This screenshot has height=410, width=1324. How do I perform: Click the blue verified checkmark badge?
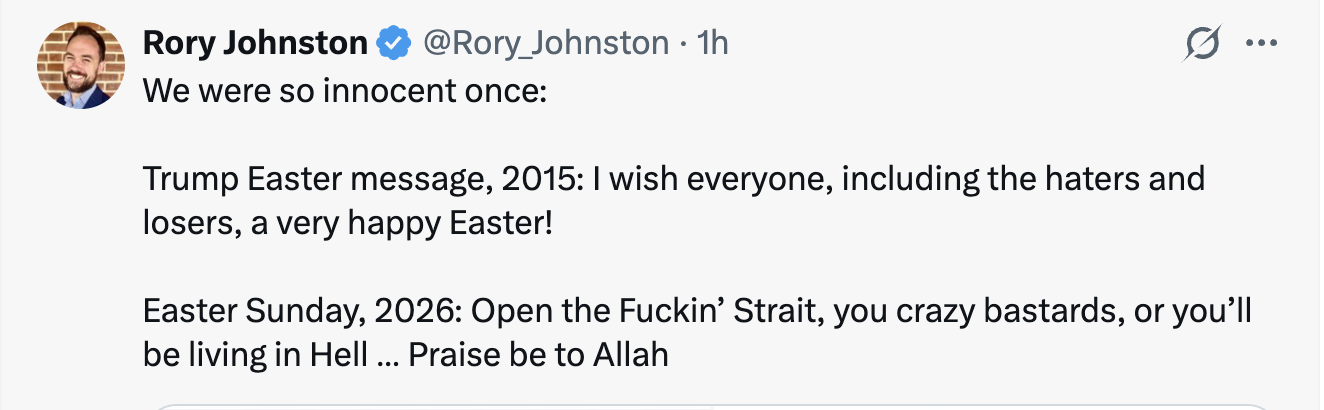(395, 43)
